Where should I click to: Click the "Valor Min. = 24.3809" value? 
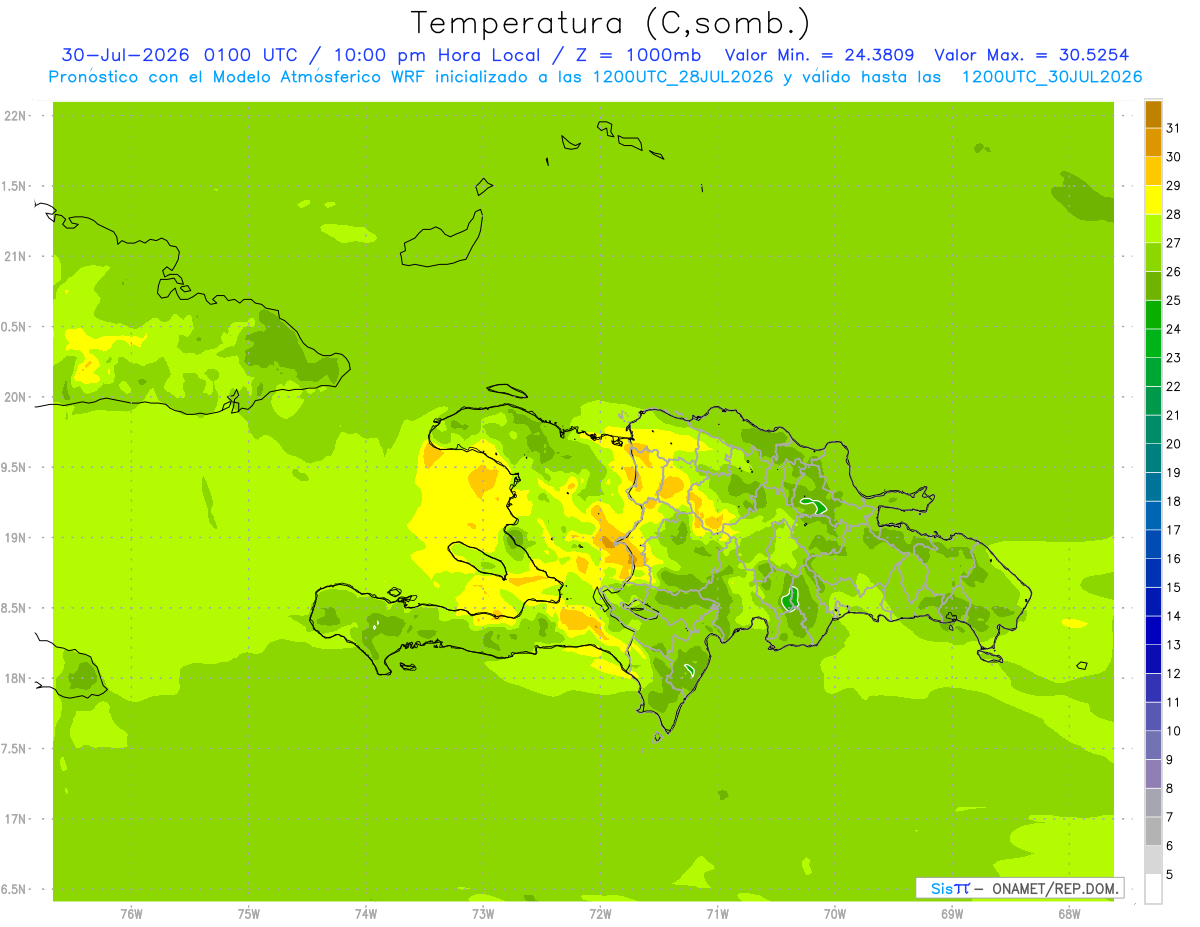tap(819, 55)
